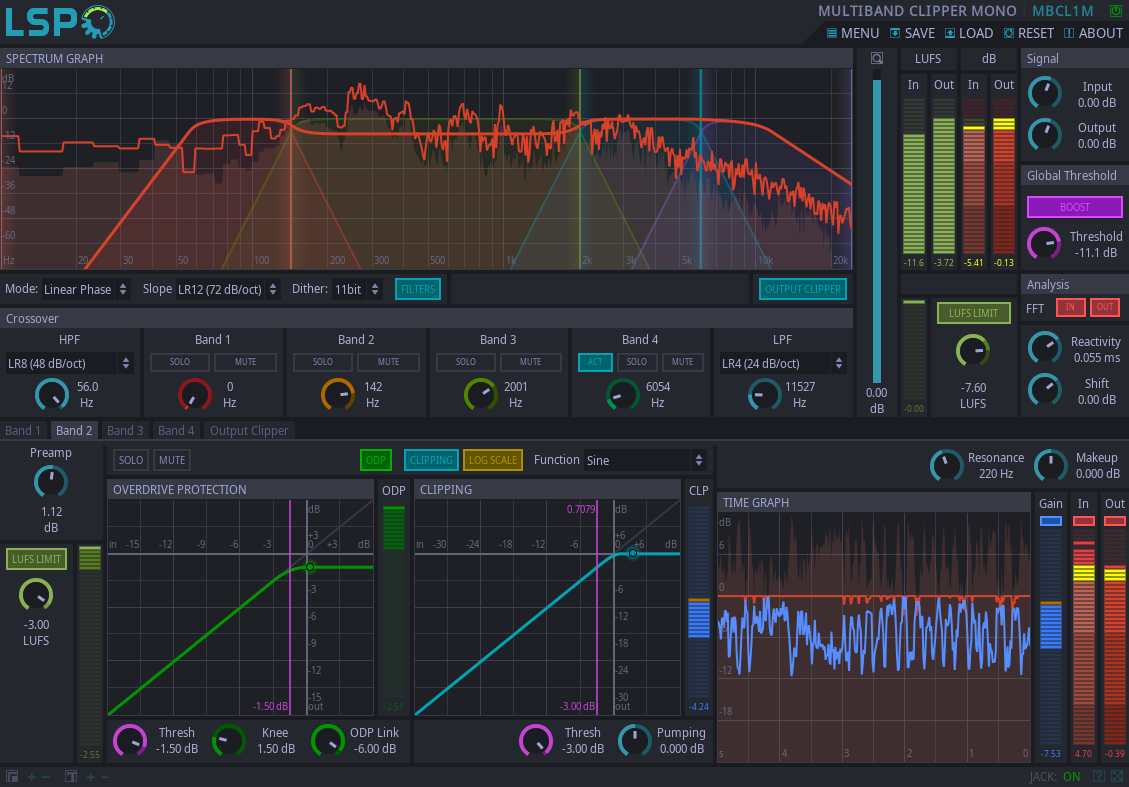Switch to the Band 3 tab
This screenshot has width=1129, height=787.
click(x=125, y=431)
